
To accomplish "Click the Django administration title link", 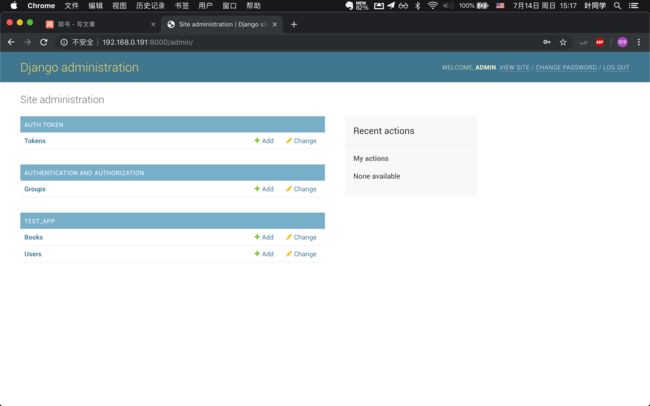I will coord(79,67).
